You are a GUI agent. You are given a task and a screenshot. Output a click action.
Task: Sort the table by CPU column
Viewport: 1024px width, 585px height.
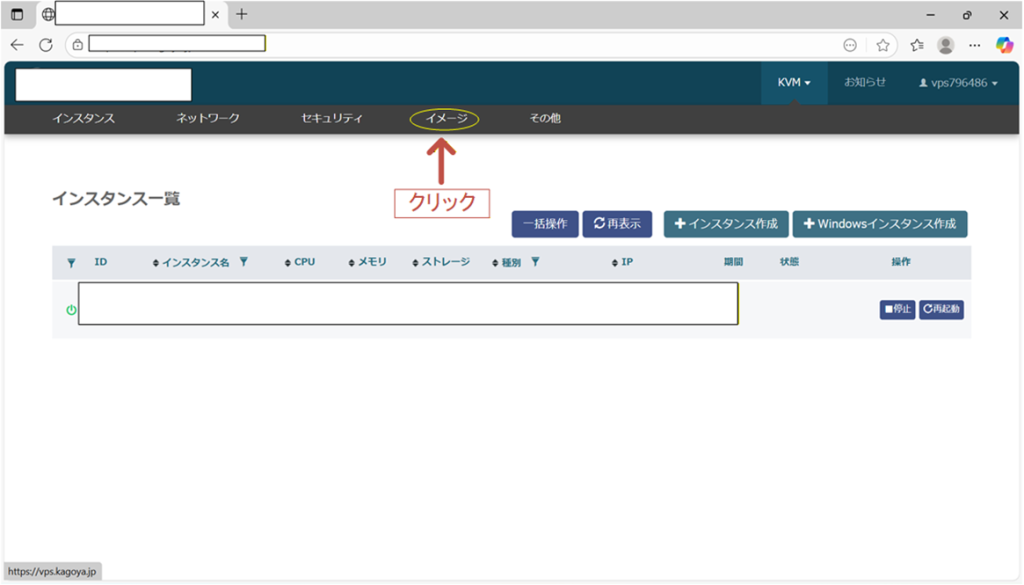(x=300, y=262)
